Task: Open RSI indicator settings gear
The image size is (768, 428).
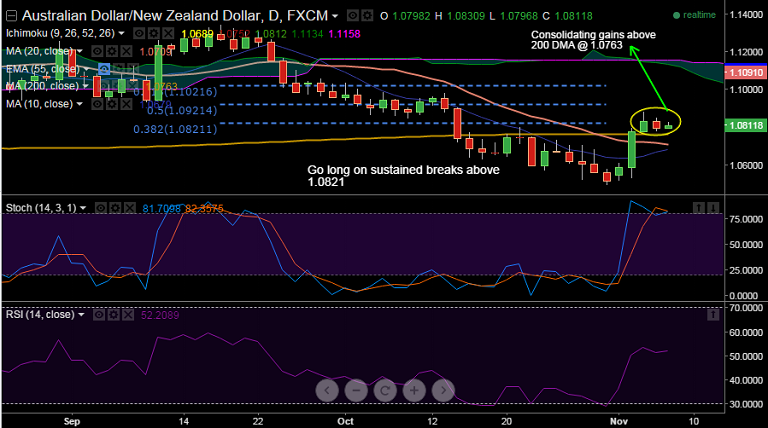Action: pos(113,314)
